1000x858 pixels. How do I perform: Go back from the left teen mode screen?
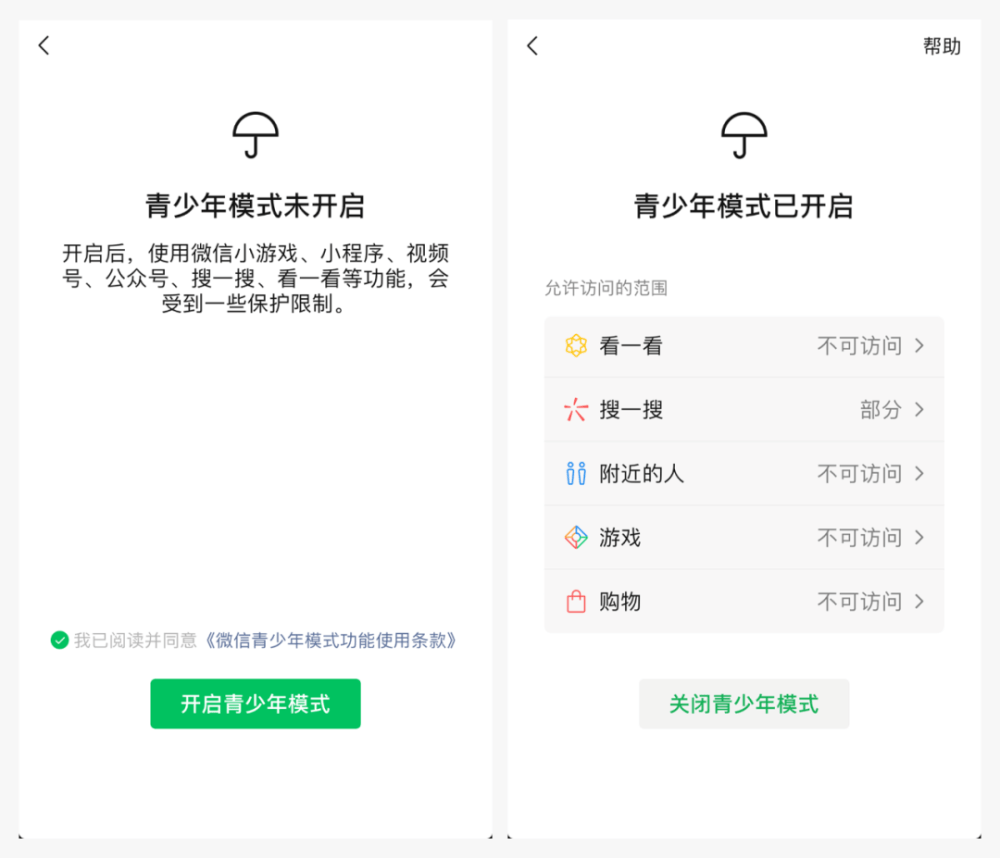click(44, 45)
